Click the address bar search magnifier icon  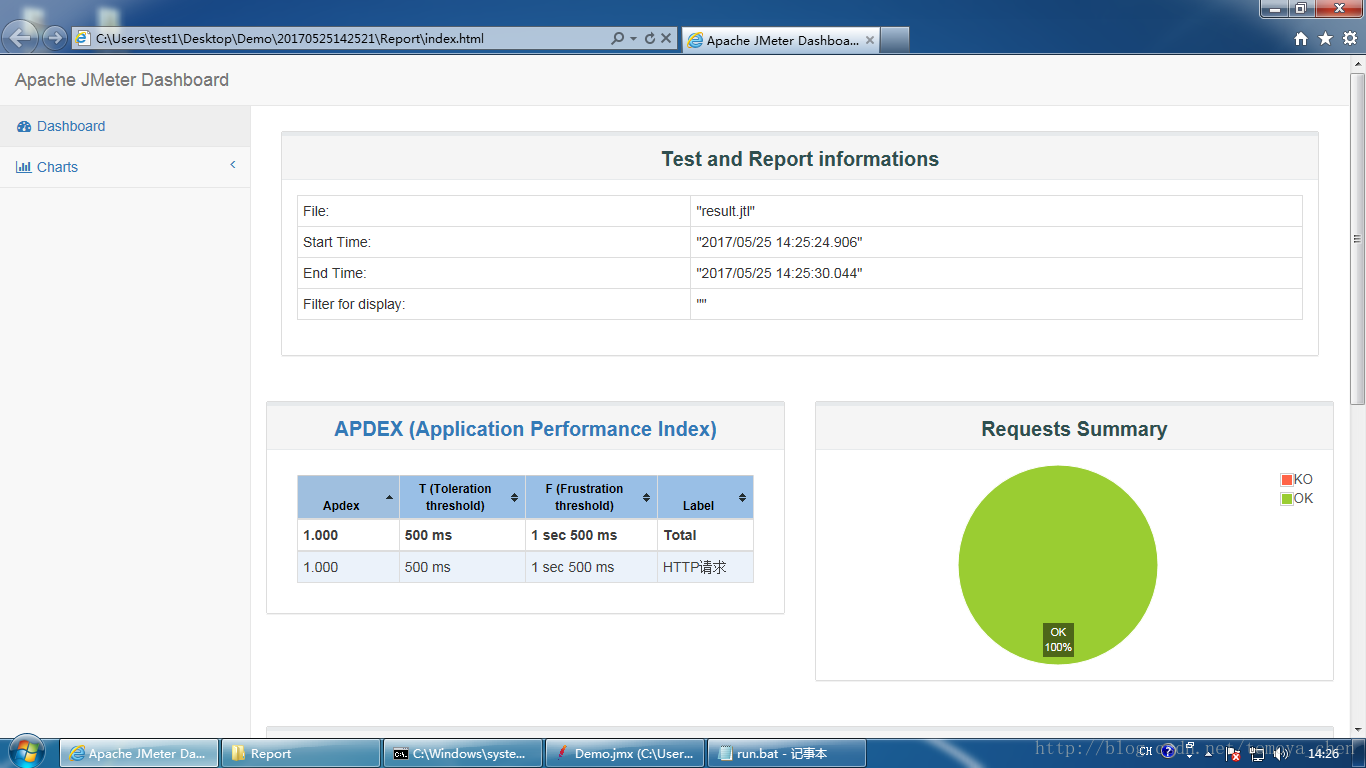tap(618, 39)
